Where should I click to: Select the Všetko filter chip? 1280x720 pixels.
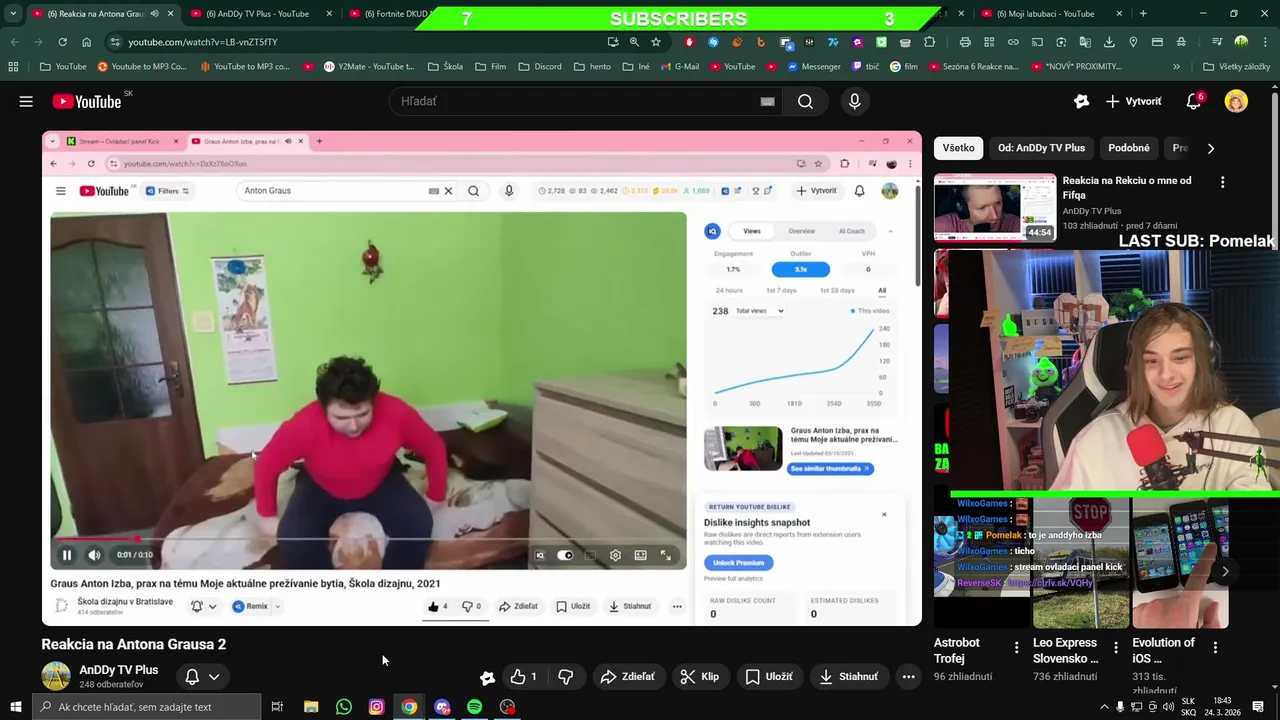coord(958,148)
